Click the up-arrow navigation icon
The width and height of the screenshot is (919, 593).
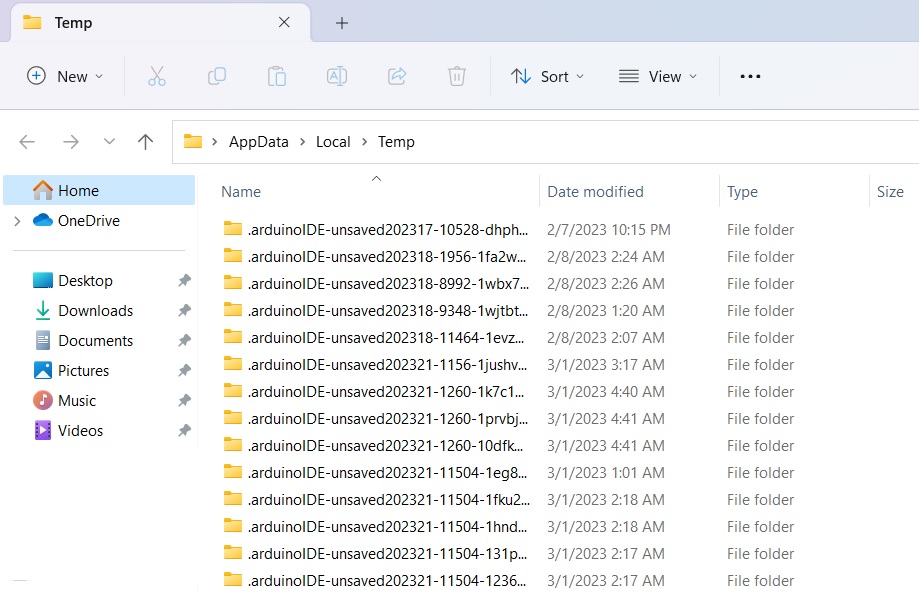(x=144, y=141)
